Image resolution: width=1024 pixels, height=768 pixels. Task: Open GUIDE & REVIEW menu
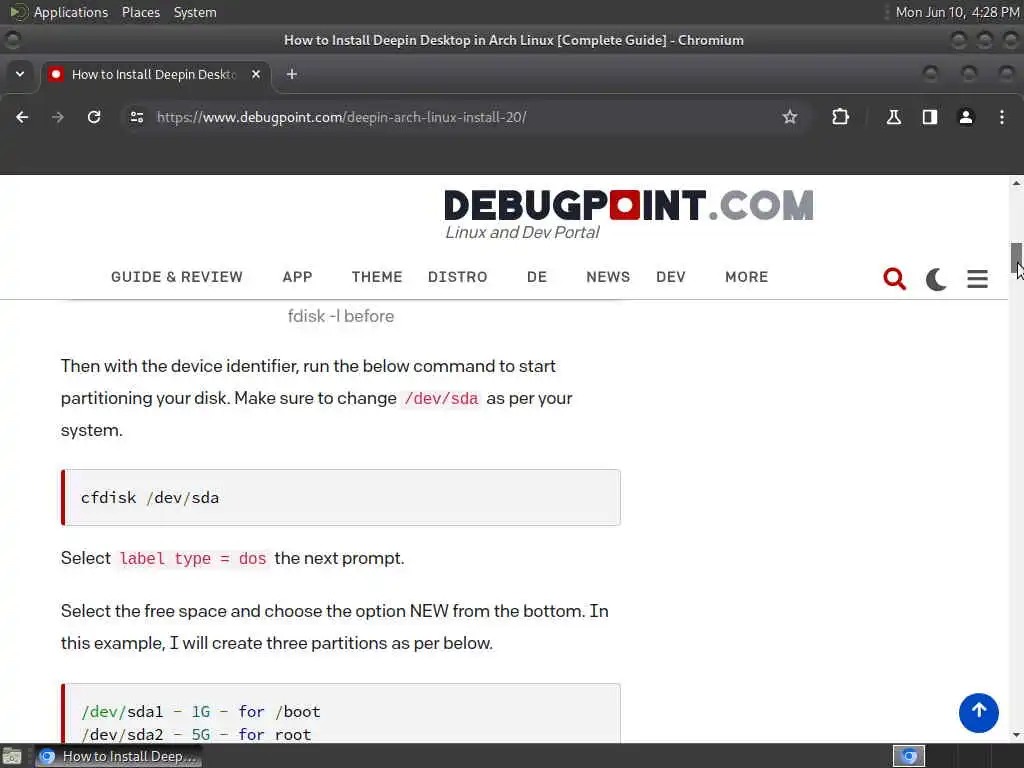click(177, 277)
